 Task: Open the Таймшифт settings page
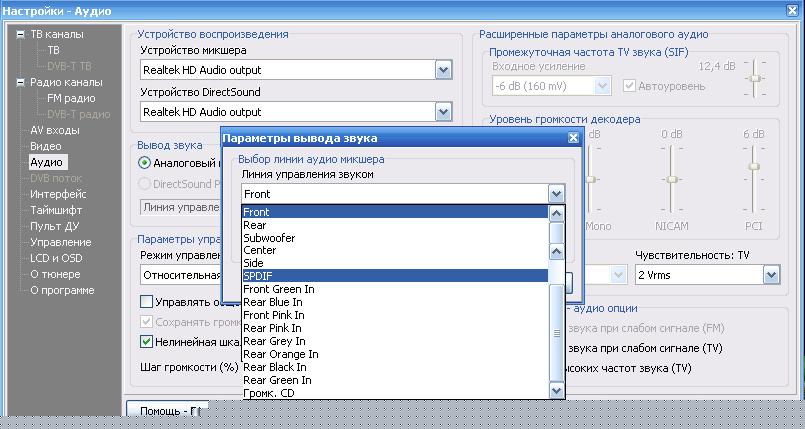[x=57, y=210]
